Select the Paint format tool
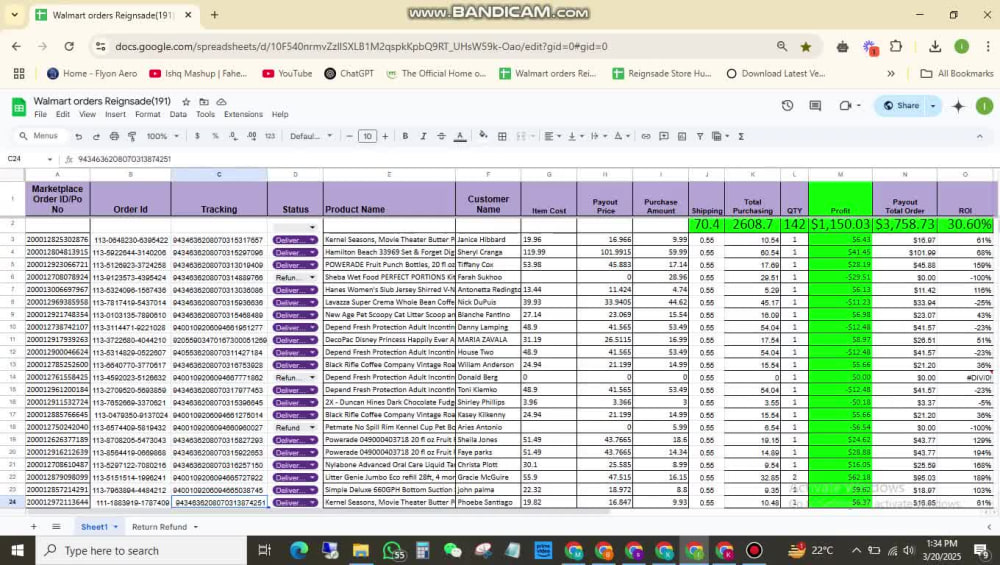The height and width of the screenshot is (565, 1000). [132, 136]
